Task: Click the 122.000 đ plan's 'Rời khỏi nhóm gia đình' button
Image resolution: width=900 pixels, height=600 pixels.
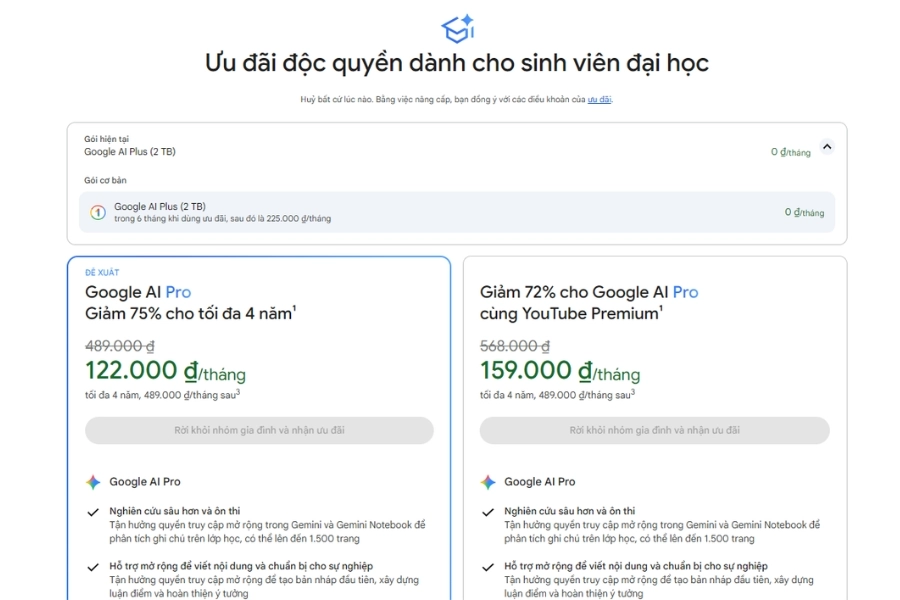Action: point(259,430)
